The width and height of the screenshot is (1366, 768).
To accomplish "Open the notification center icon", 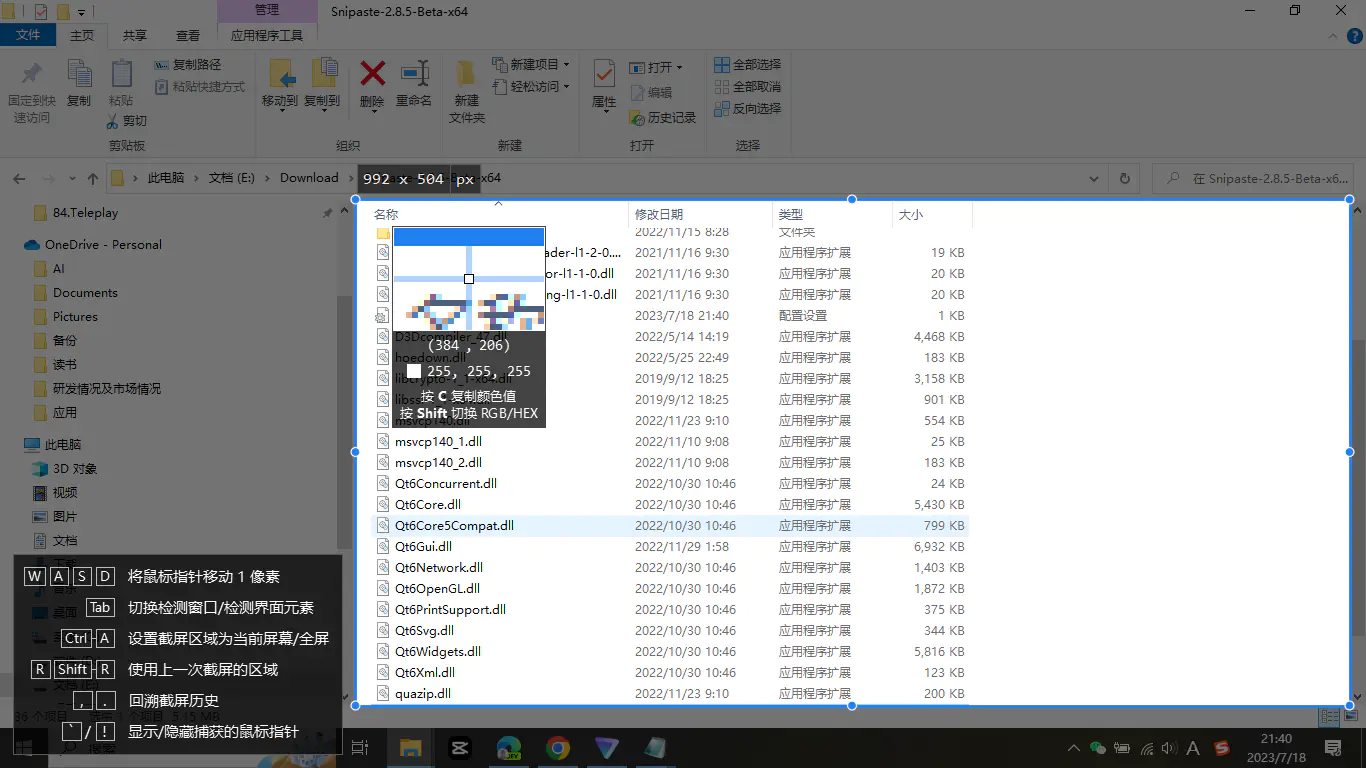I will [1333, 747].
